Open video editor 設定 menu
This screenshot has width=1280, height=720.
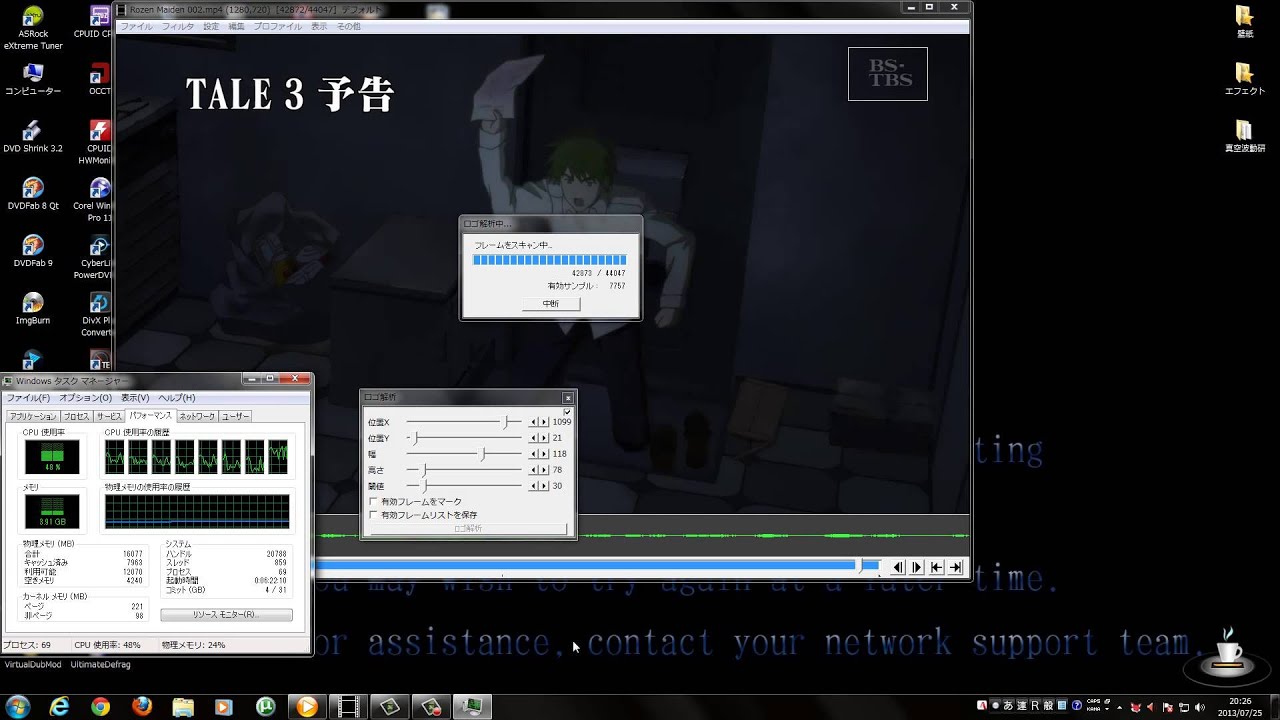pyautogui.click(x=211, y=26)
